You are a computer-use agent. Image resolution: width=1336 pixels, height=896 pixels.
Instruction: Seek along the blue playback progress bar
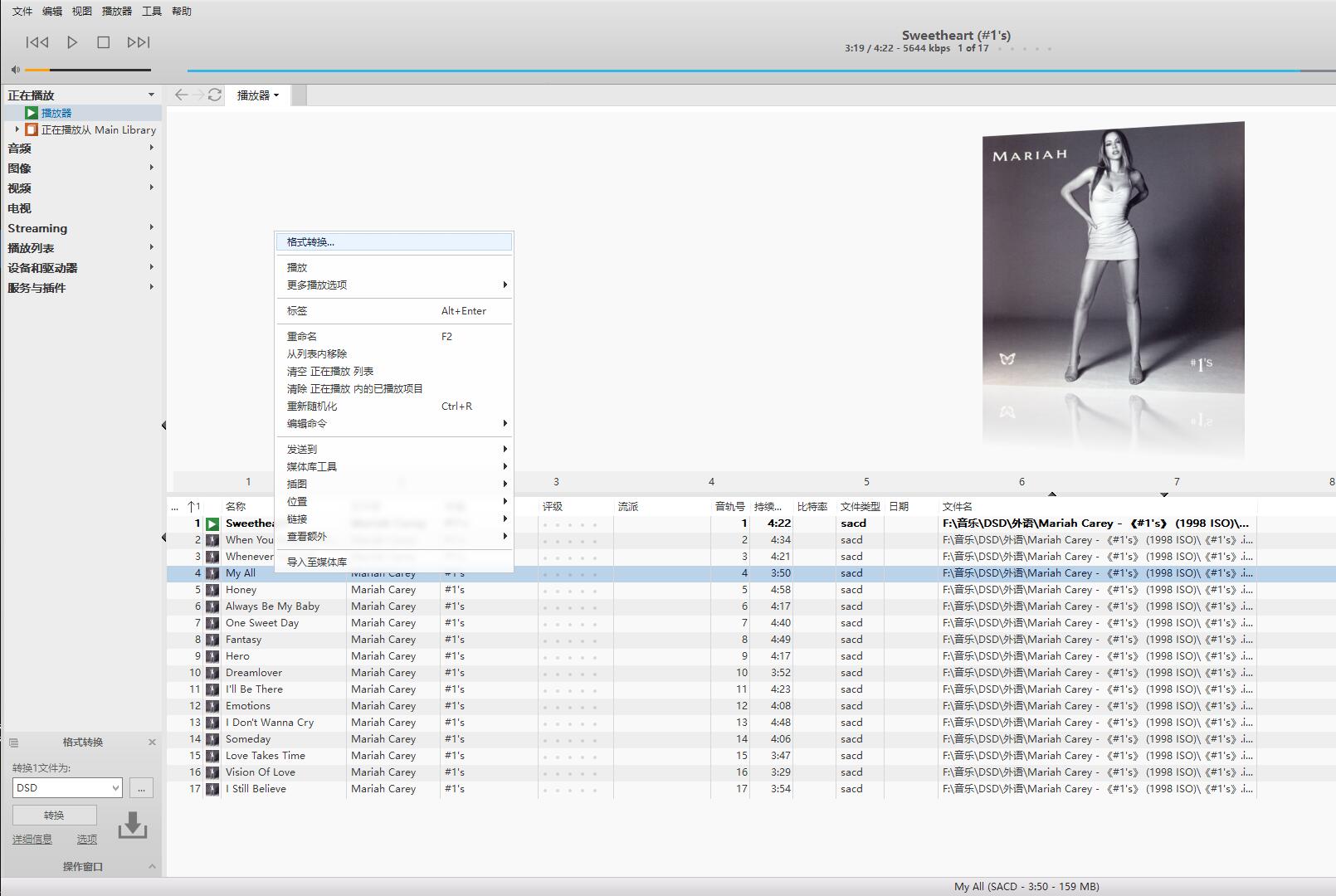click(761, 71)
